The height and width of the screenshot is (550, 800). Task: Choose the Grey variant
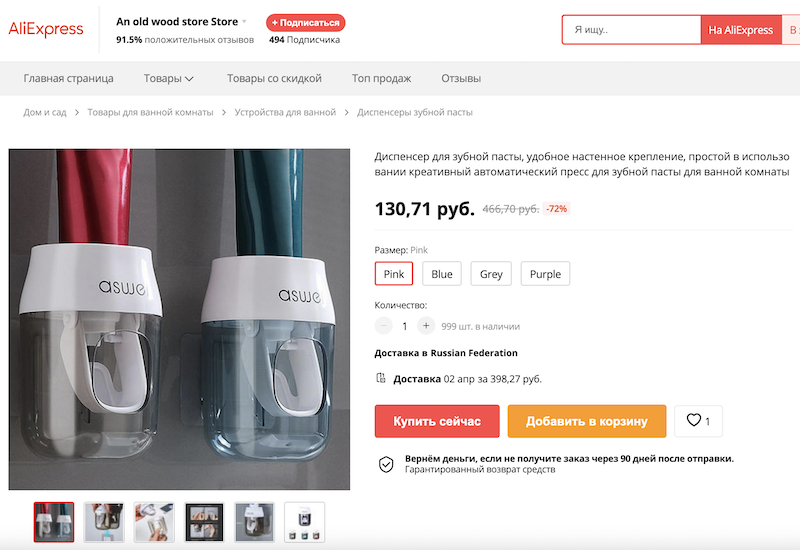pyautogui.click(x=491, y=274)
